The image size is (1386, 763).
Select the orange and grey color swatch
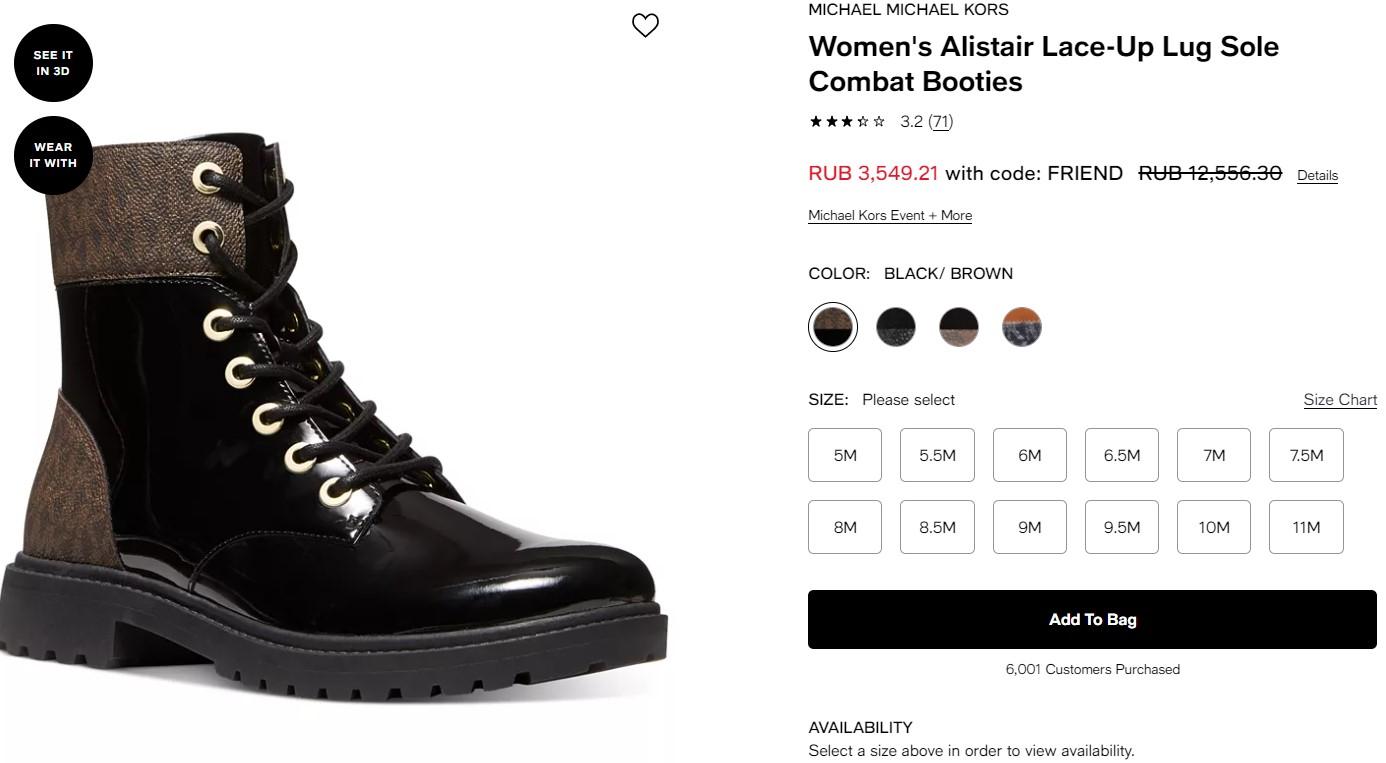pyautogui.click(x=1022, y=327)
